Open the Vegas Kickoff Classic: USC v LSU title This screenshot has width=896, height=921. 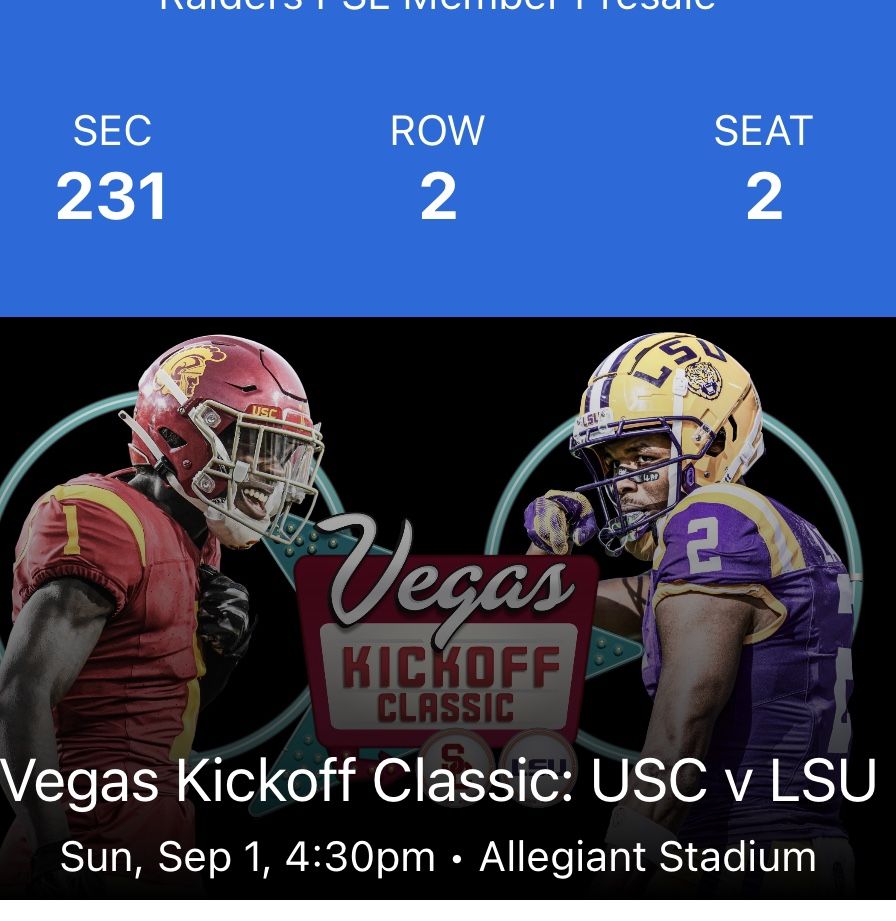440,781
